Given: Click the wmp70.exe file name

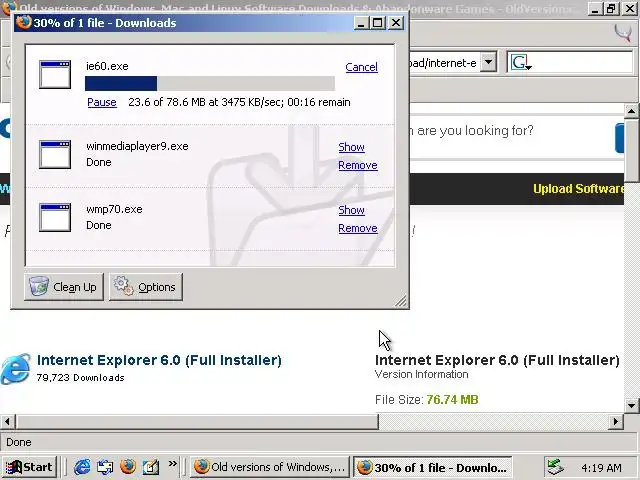Looking at the screenshot, I should tap(114, 209).
